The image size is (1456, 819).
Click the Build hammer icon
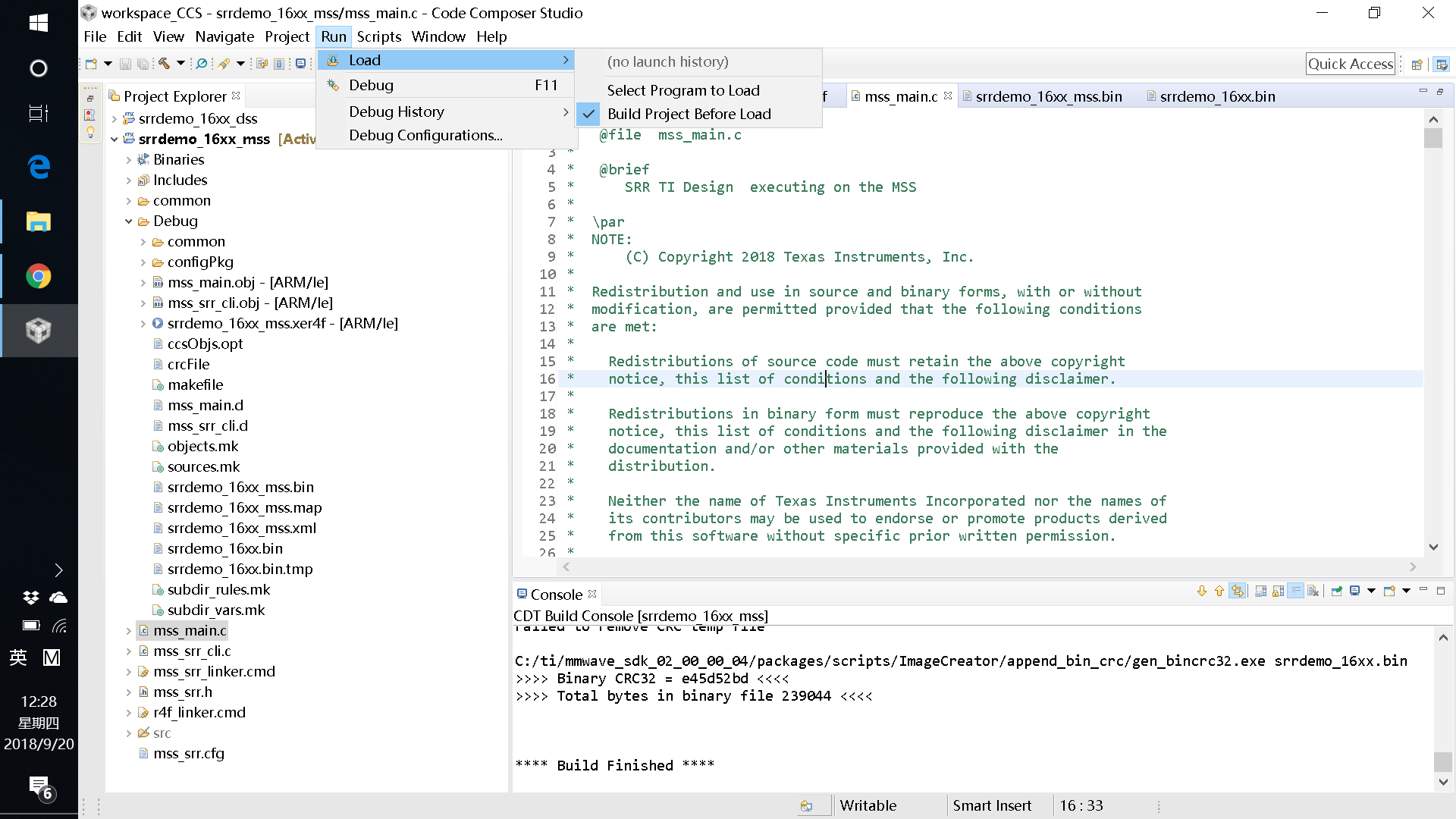pos(164,64)
